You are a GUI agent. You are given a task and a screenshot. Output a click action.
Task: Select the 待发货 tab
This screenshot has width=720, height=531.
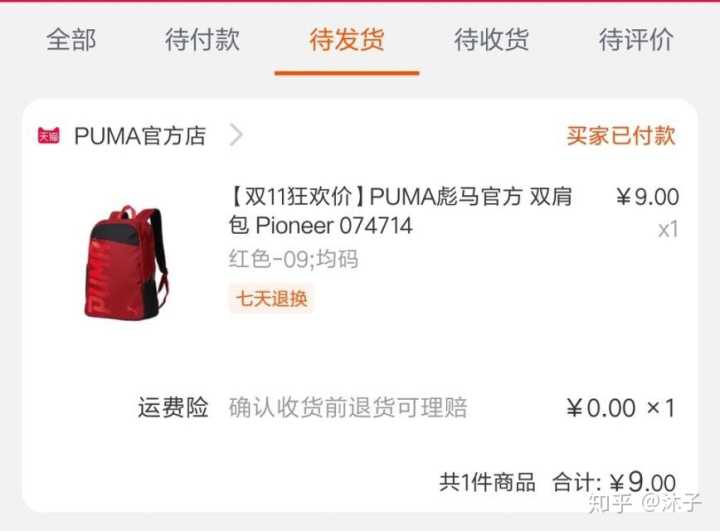347,40
